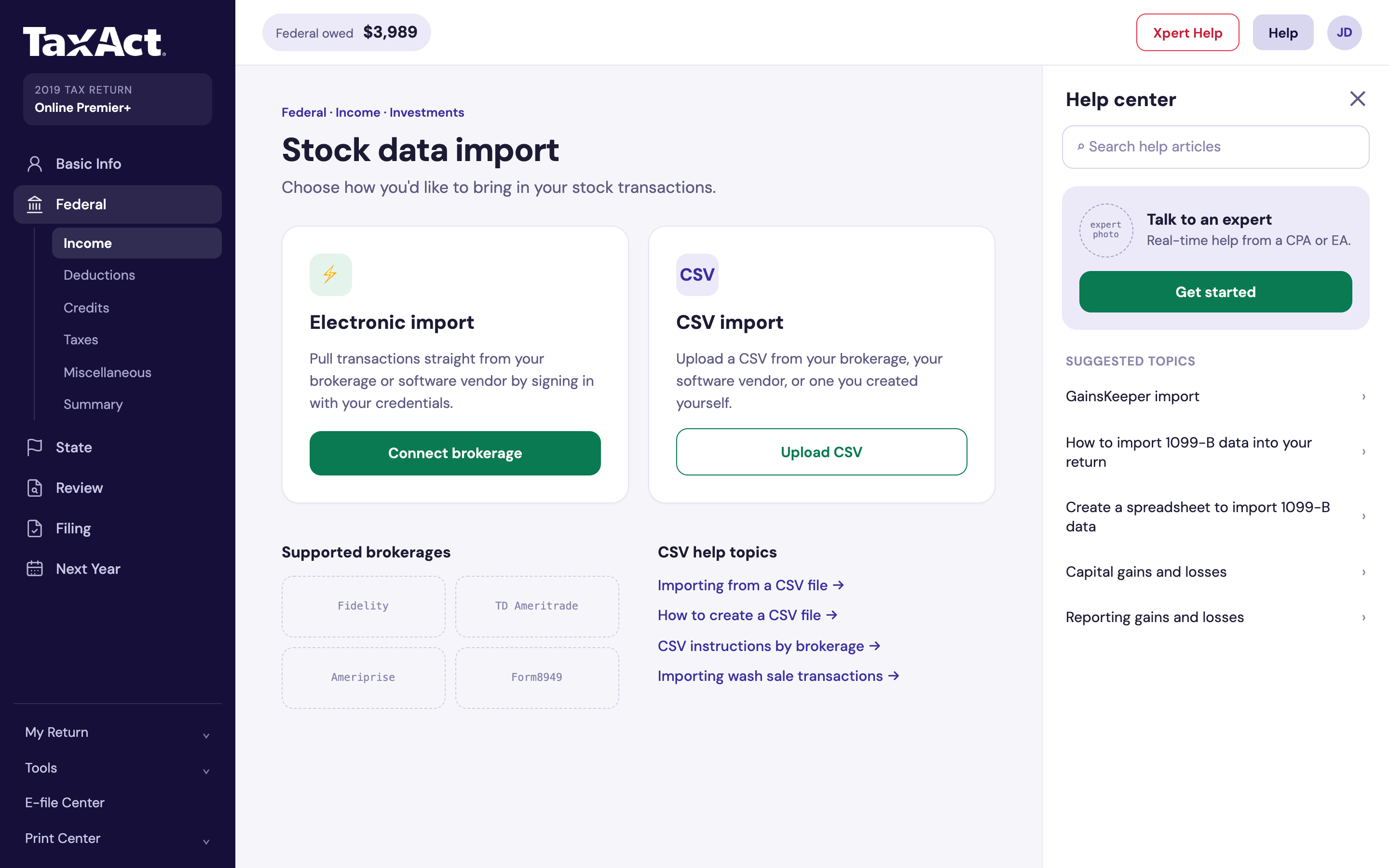Viewport: 1389px width, 868px height.
Task: Click the Next Year calendar icon
Action: [x=35, y=569]
